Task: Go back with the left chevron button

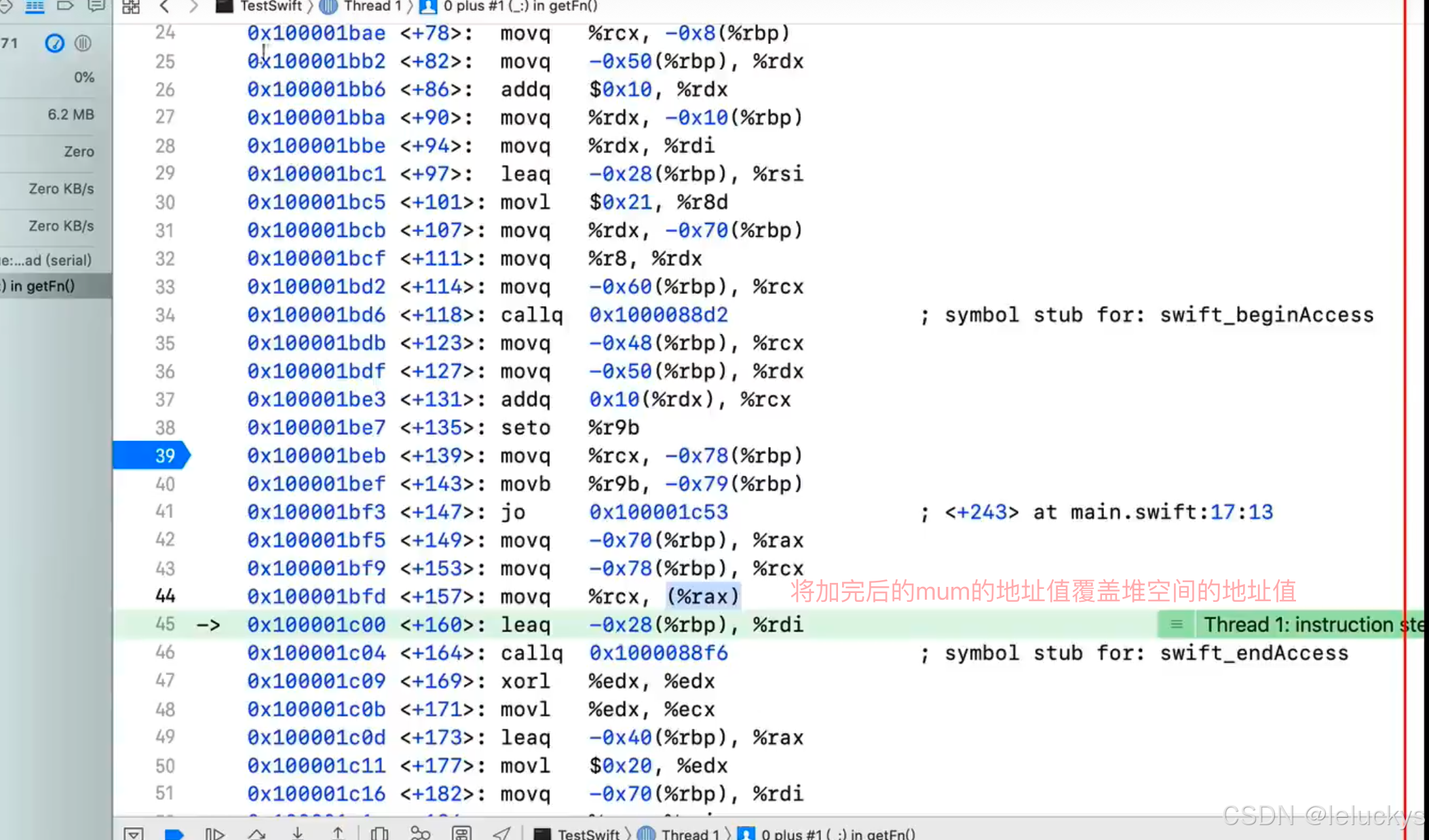Action: tap(164, 7)
